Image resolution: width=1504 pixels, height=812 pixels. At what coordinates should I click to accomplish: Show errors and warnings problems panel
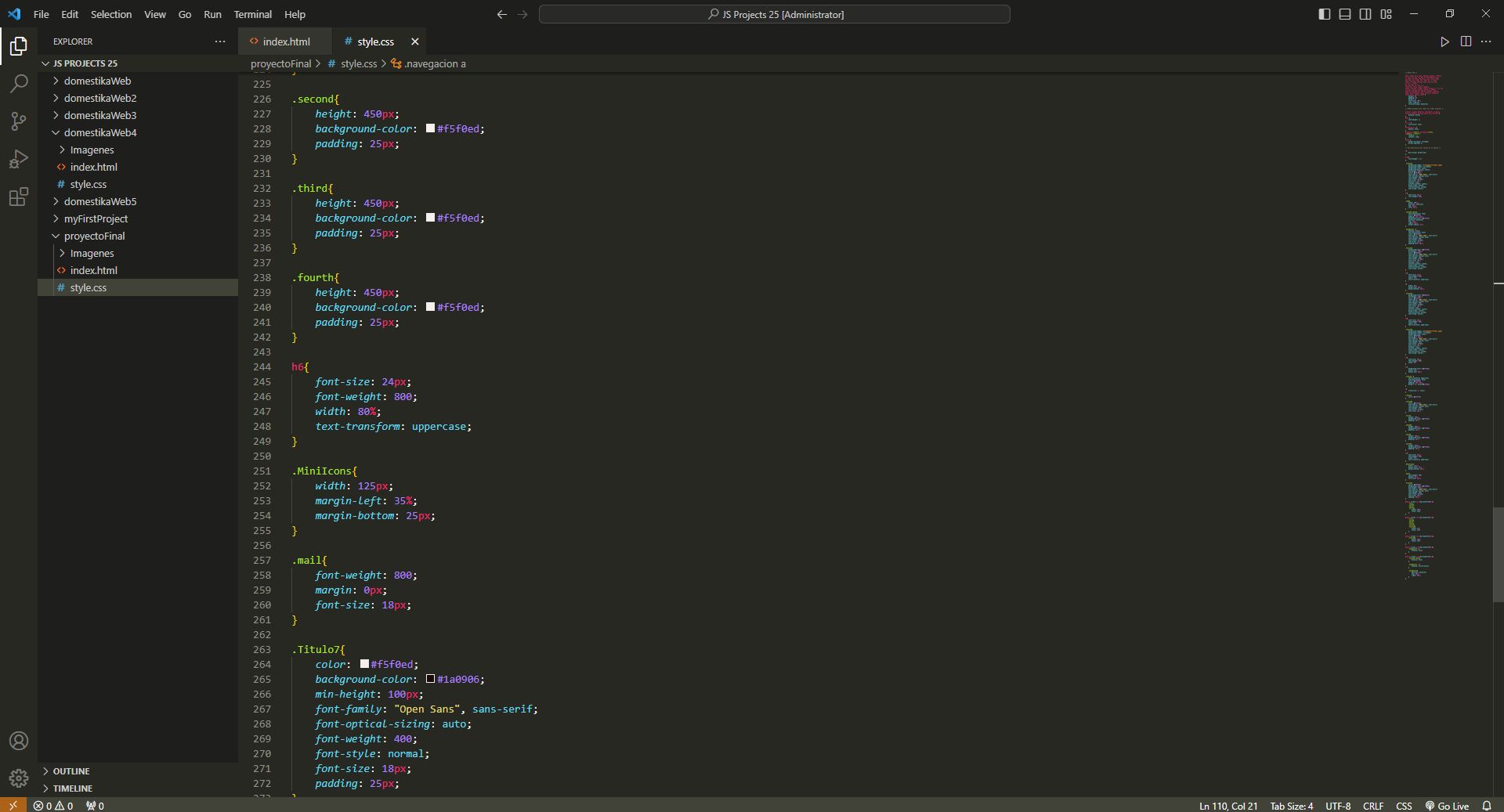(53, 806)
